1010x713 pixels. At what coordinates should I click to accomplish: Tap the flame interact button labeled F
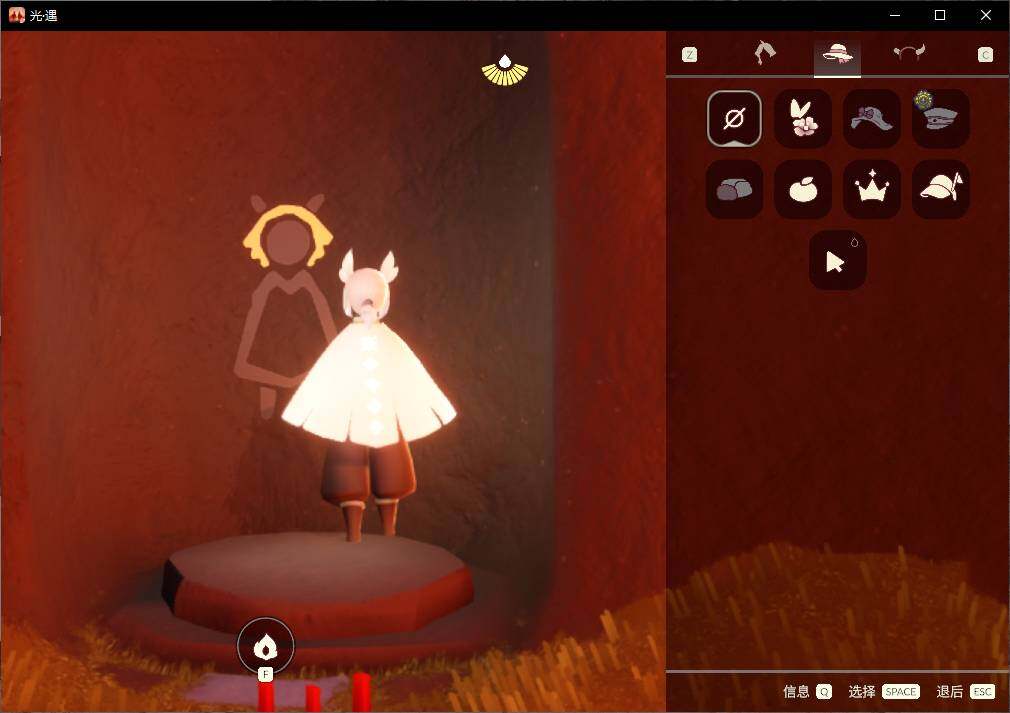tap(265, 647)
